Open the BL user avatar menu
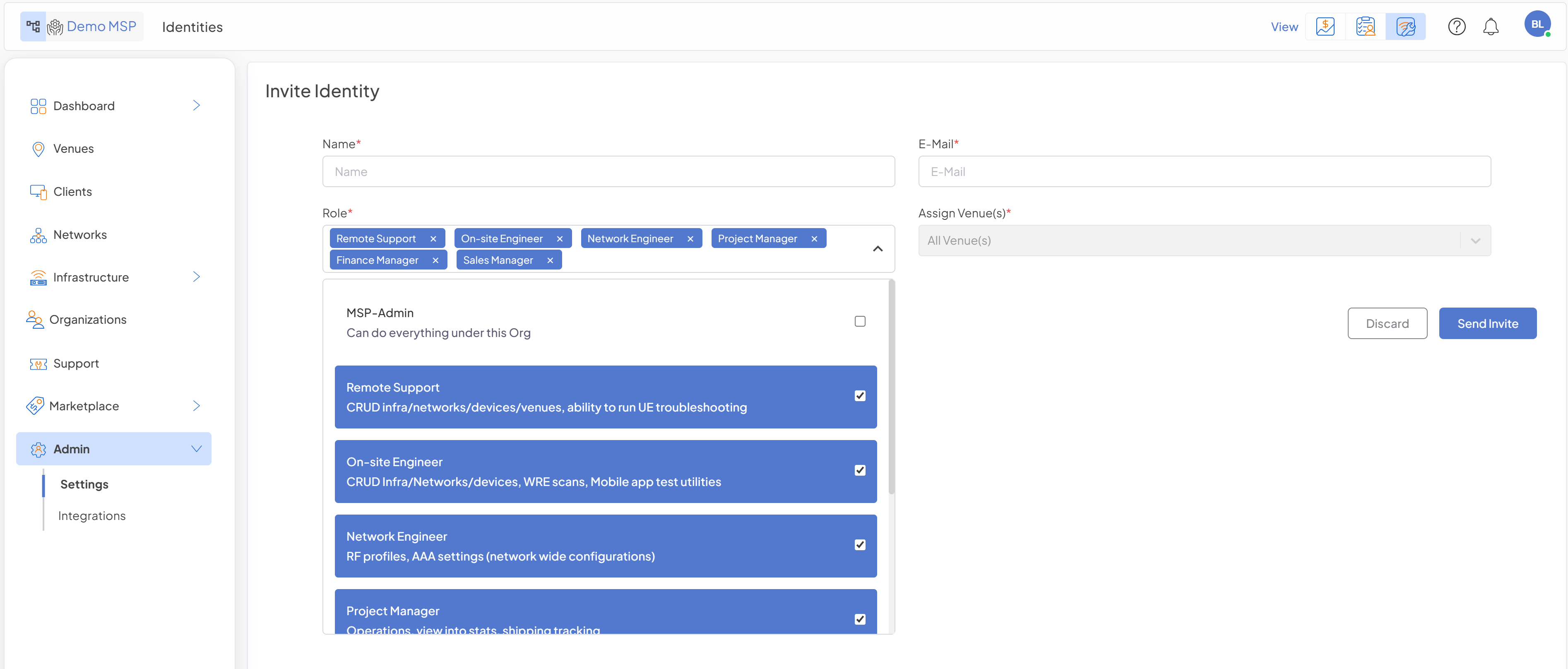 tap(1537, 24)
